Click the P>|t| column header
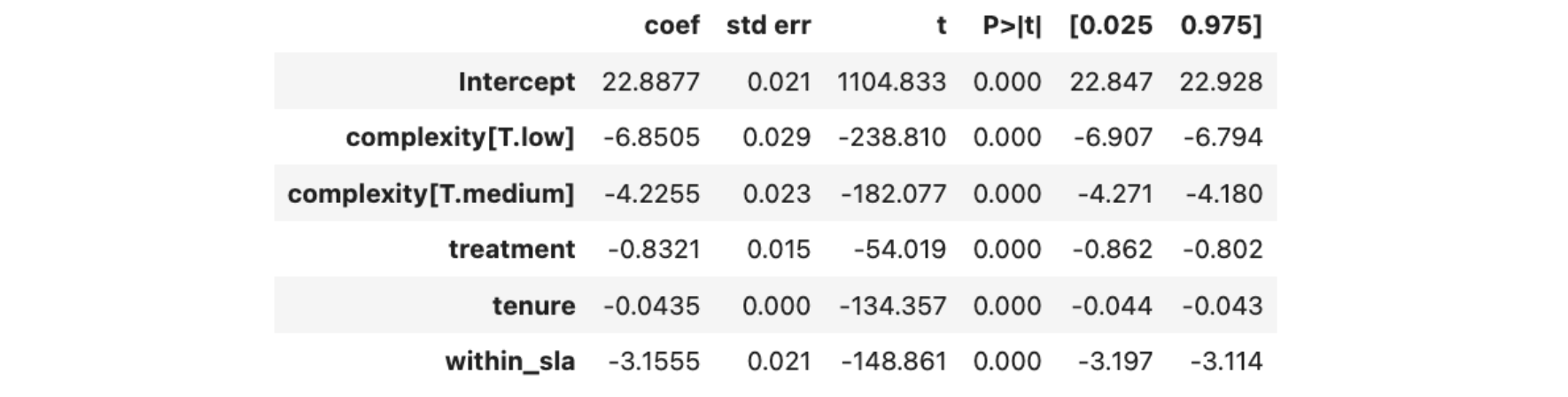The width and height of the screenshot is (1568, 397). (x=1012, y=26)
